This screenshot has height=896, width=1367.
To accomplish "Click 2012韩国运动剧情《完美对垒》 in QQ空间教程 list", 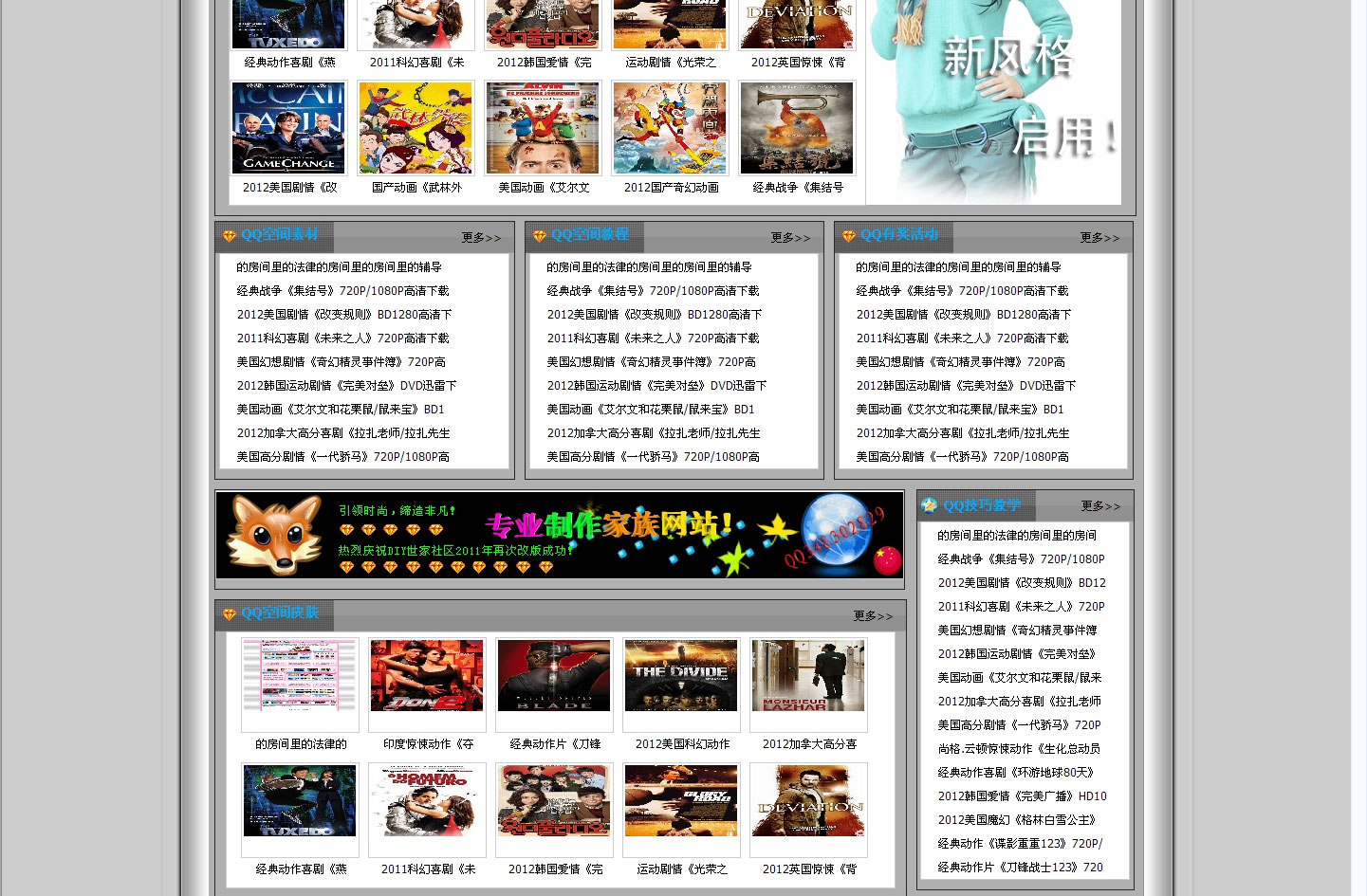I will (656, 386).
